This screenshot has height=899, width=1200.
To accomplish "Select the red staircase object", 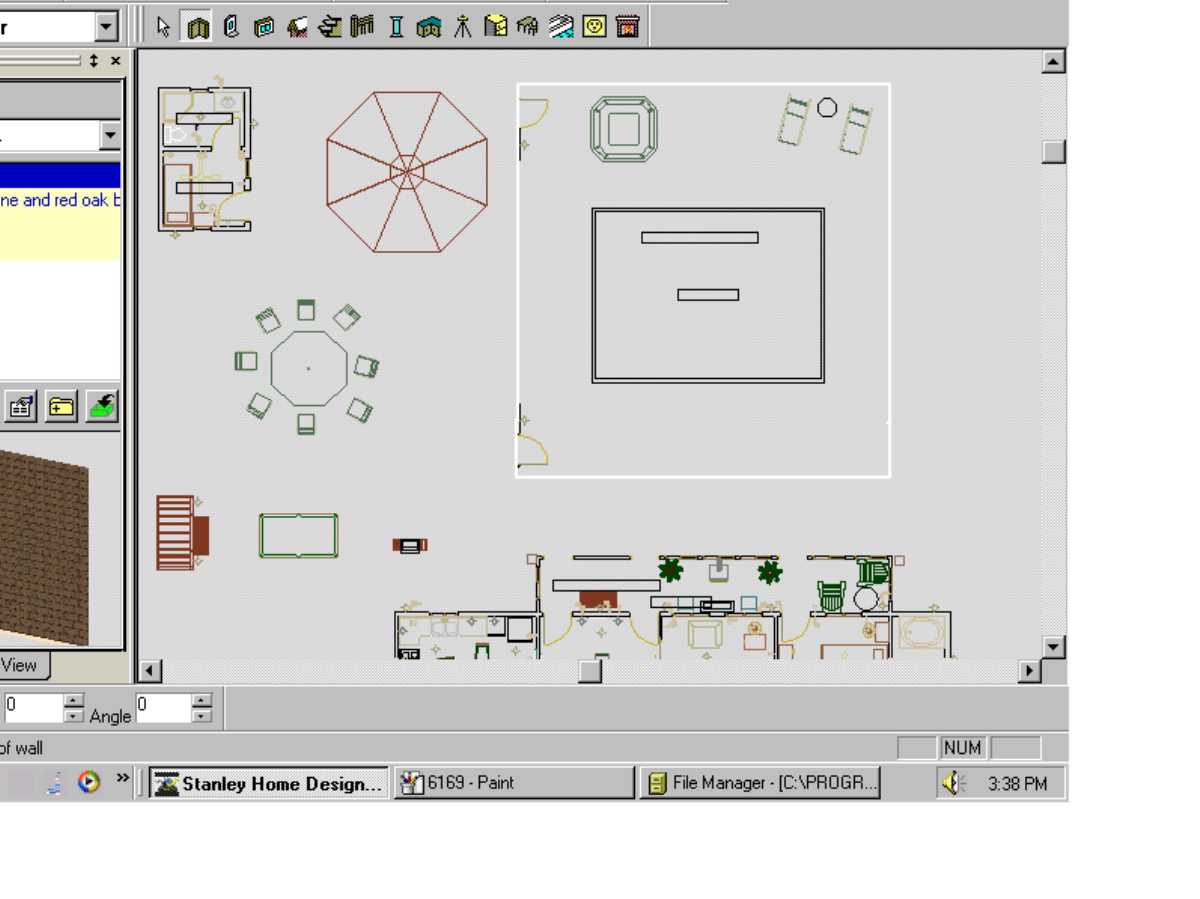I will click(181, 533).
